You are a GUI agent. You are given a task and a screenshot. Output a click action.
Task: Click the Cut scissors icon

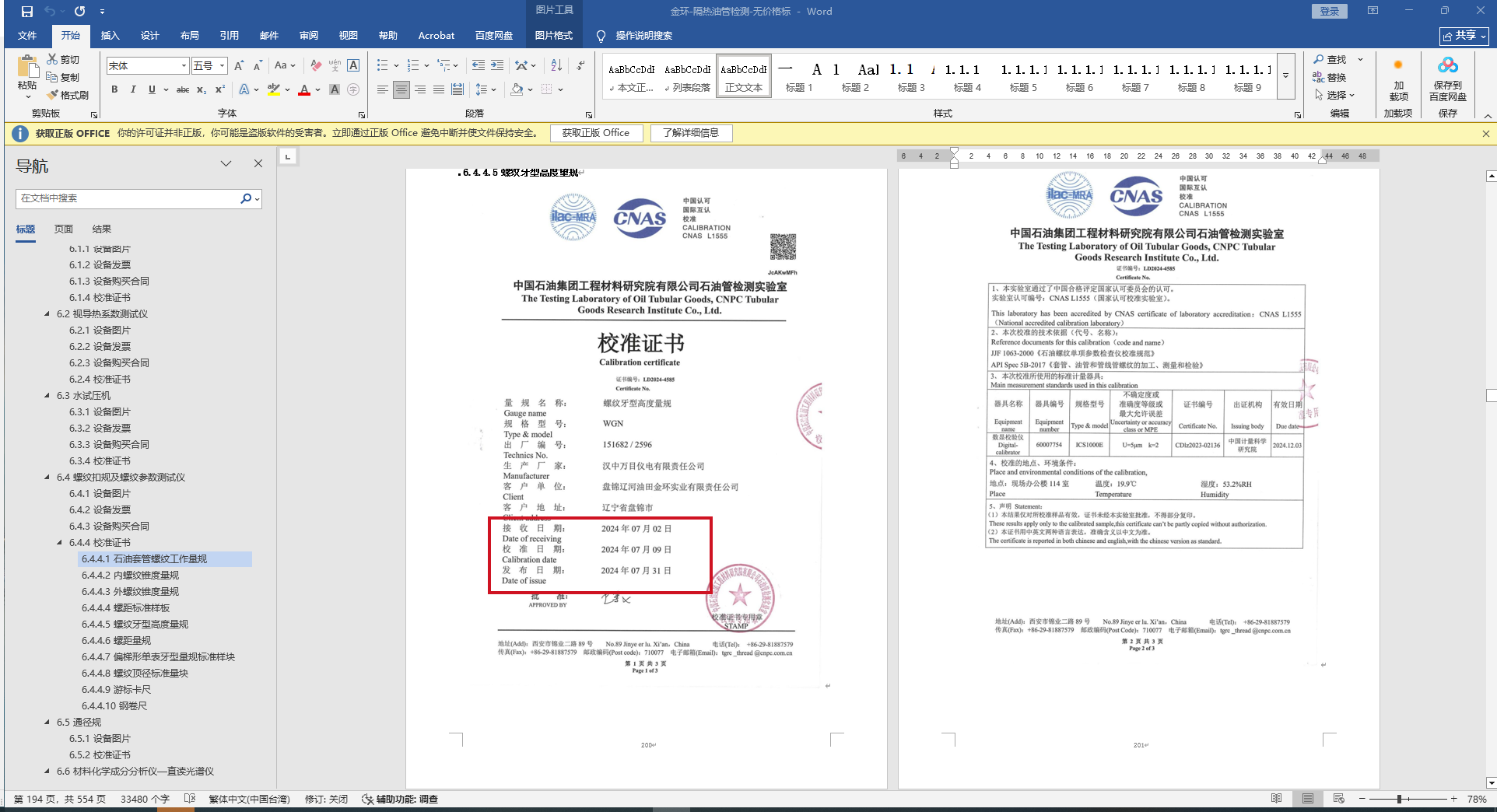tap(52, 59)
